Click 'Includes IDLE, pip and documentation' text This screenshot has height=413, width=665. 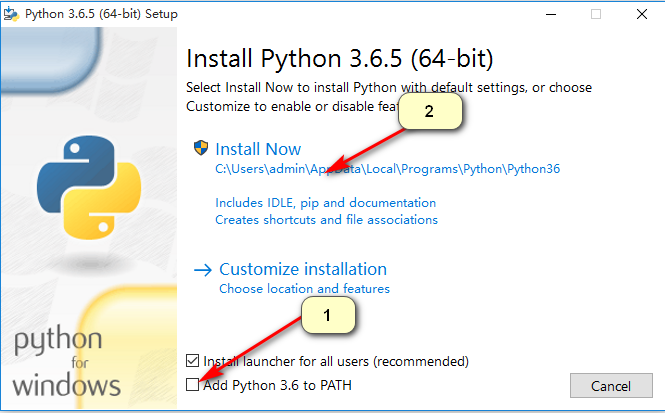pyautogui.click(x=325, y=203)
